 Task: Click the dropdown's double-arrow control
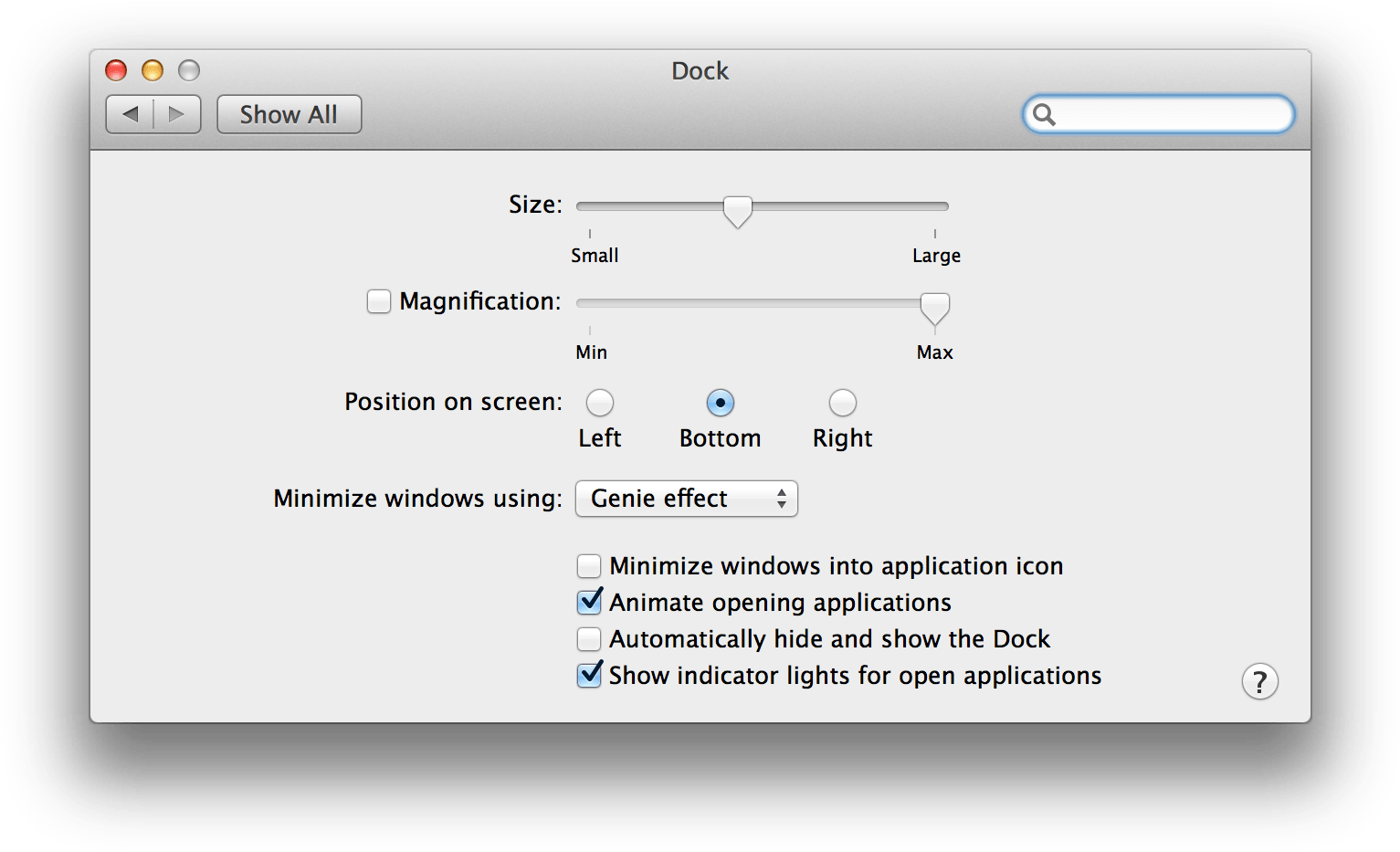coord(781,499)
